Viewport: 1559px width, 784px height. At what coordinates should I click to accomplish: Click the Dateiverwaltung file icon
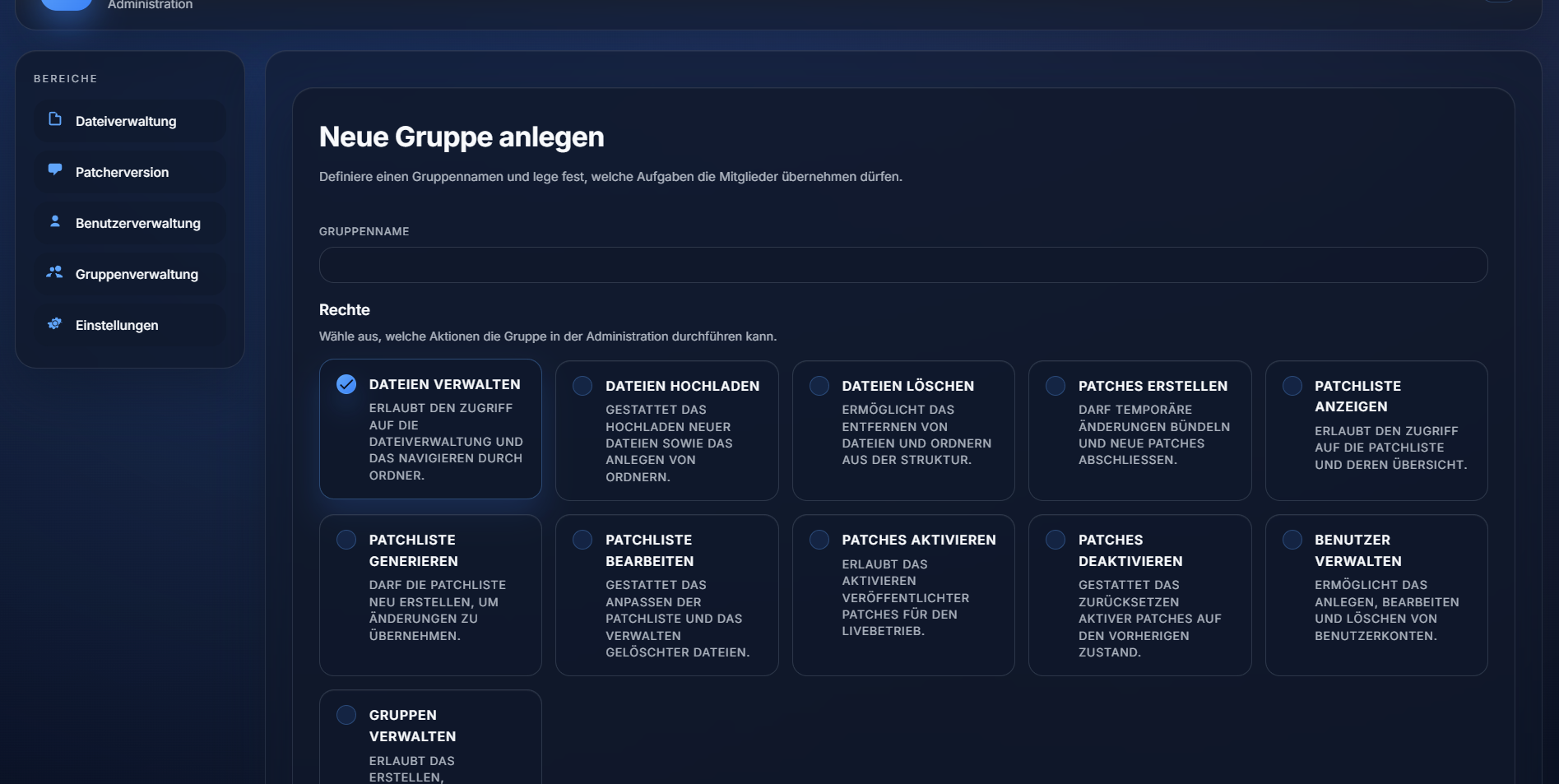coord(55,119)
